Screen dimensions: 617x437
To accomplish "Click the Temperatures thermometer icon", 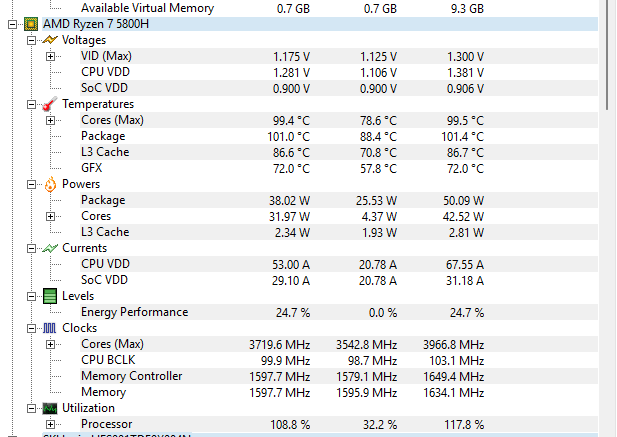I will pyautogui.click(x=50, y=104).
